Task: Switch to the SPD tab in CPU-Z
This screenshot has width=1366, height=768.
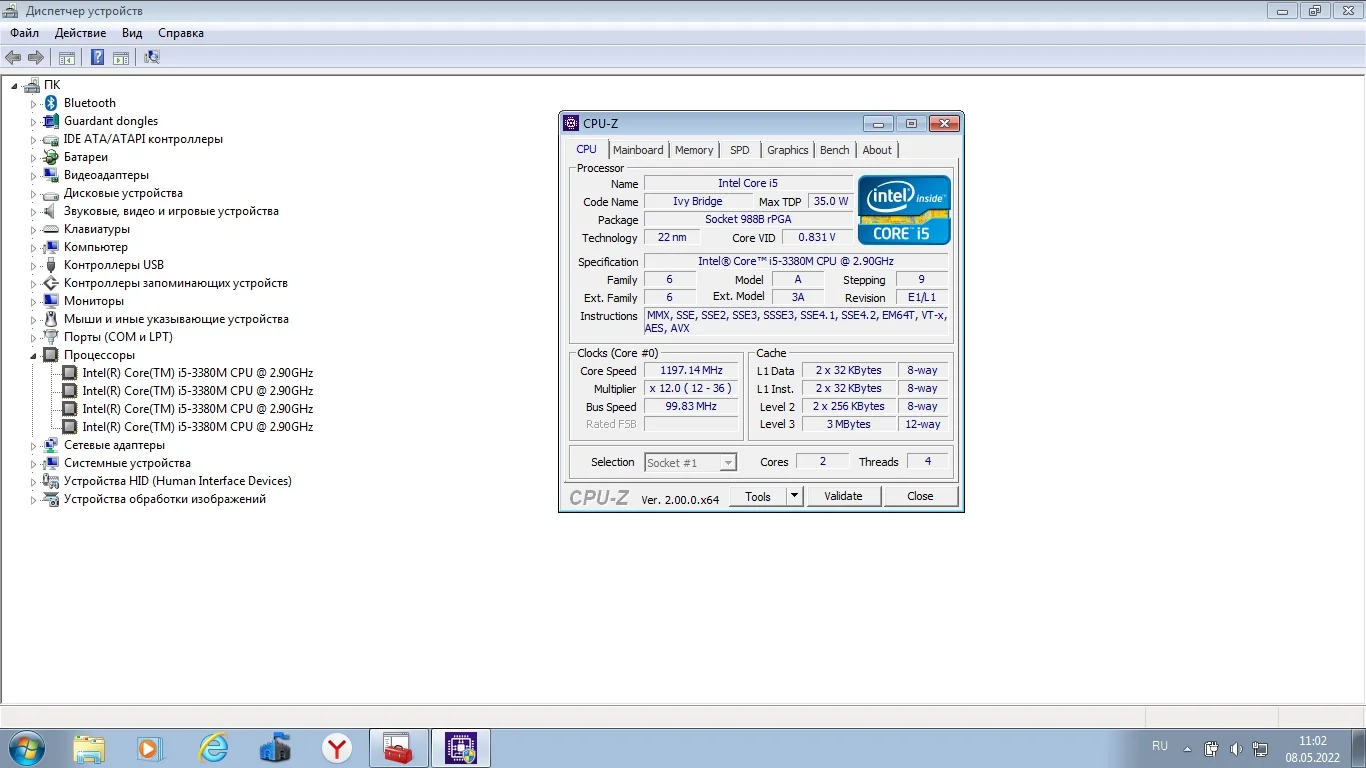Action: [739, 150]
